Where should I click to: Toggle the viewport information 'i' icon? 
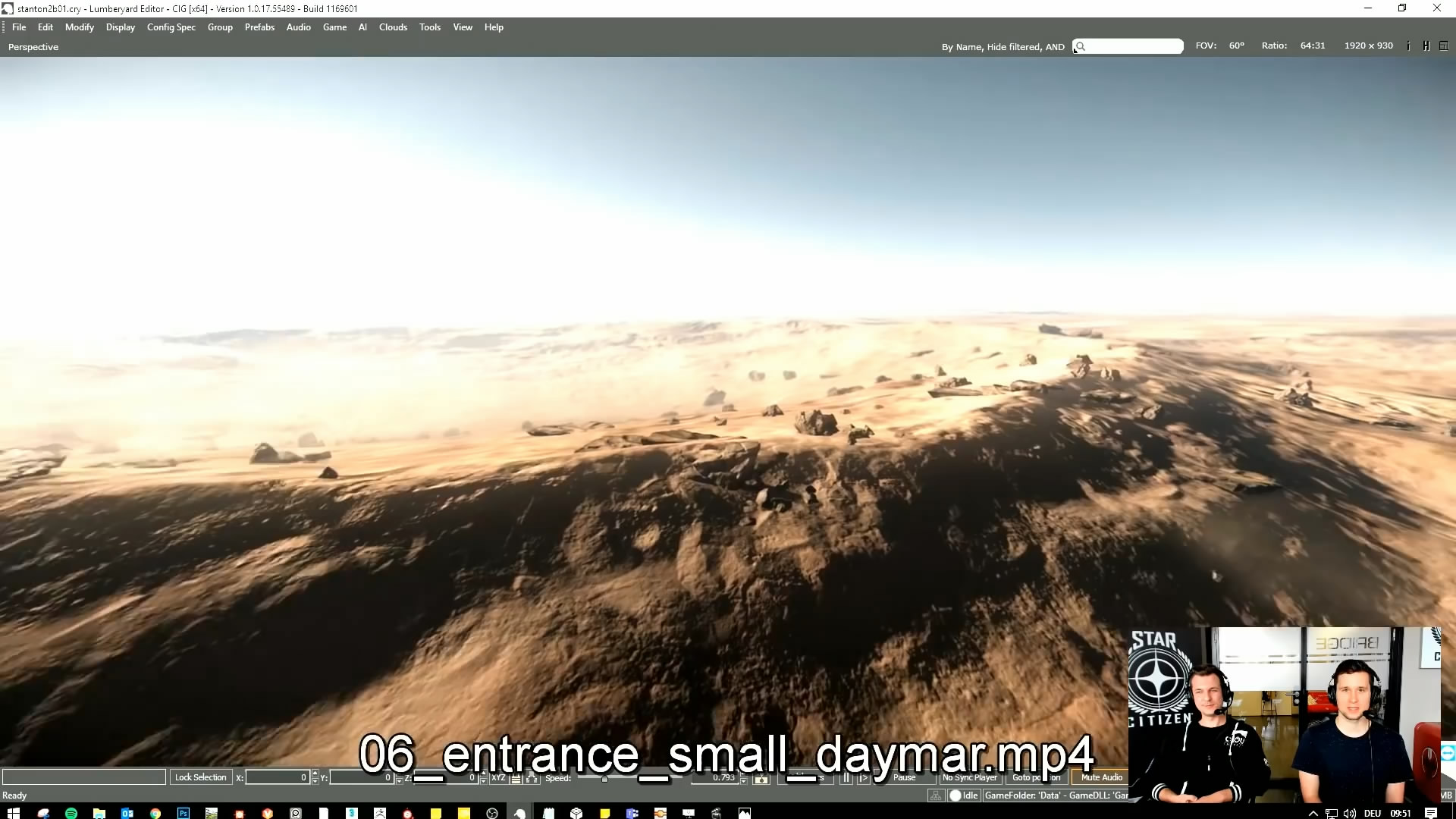tap(1408, 46)
